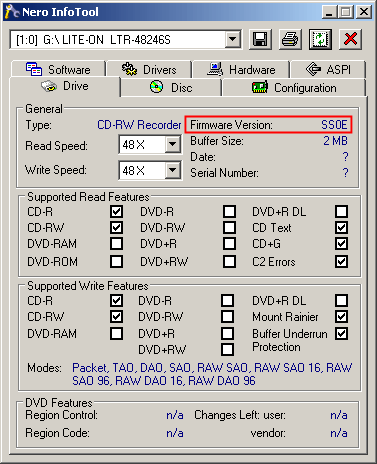Click the Read Speed 48X value field

coord(142,144)
